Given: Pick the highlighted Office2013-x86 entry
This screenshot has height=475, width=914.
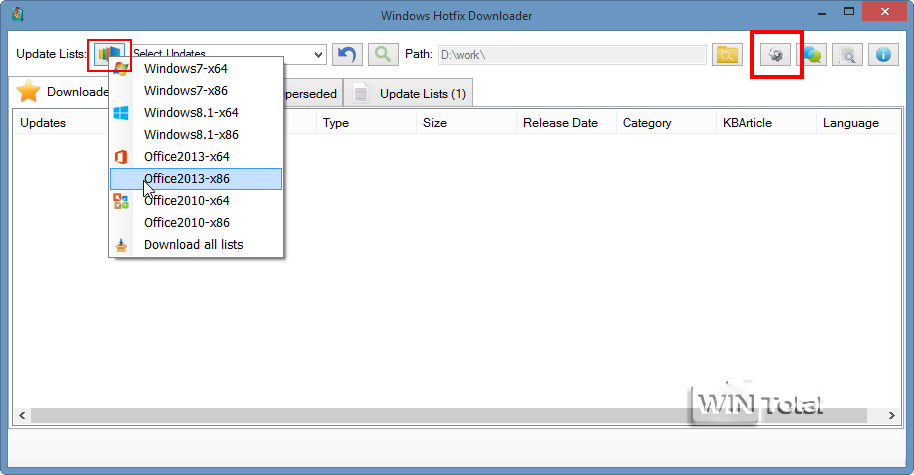Looking at the screenshot, I should [x=196, y=179].
